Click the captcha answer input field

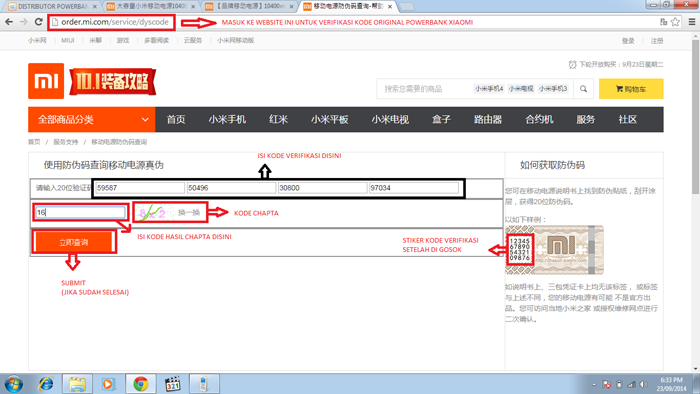80,212
